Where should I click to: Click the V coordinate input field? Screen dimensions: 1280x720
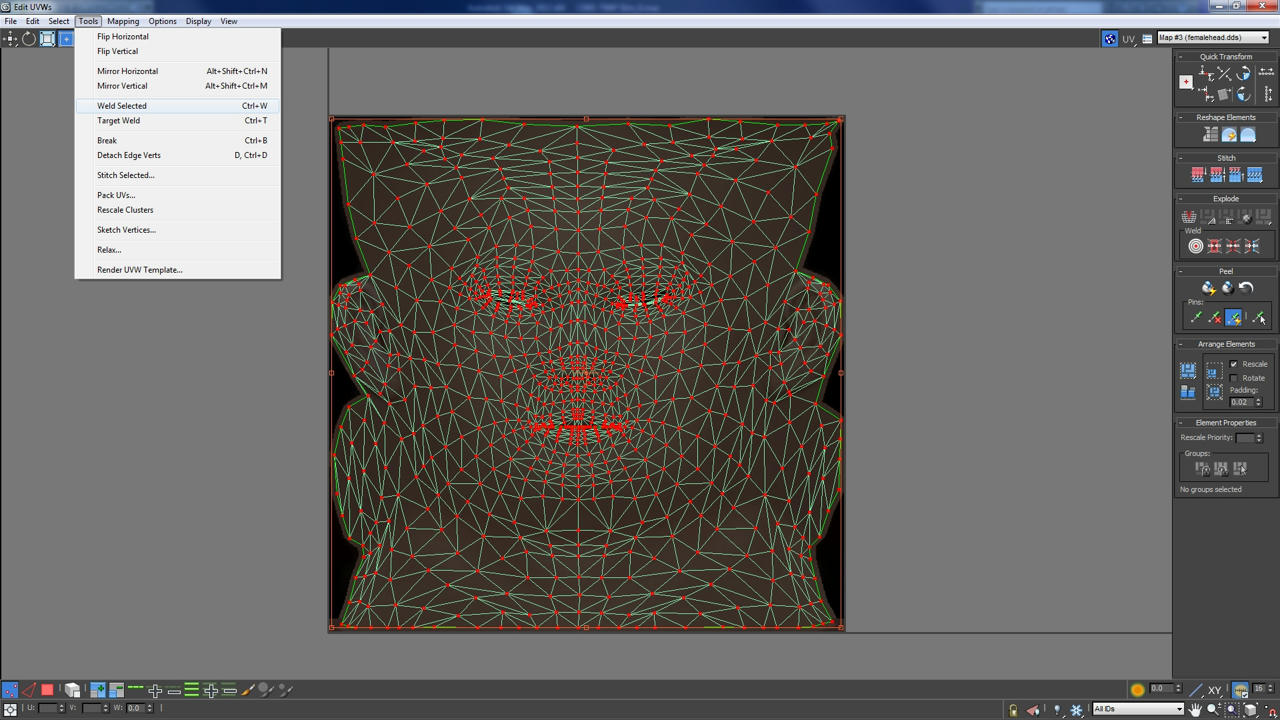tap(92, 708)
